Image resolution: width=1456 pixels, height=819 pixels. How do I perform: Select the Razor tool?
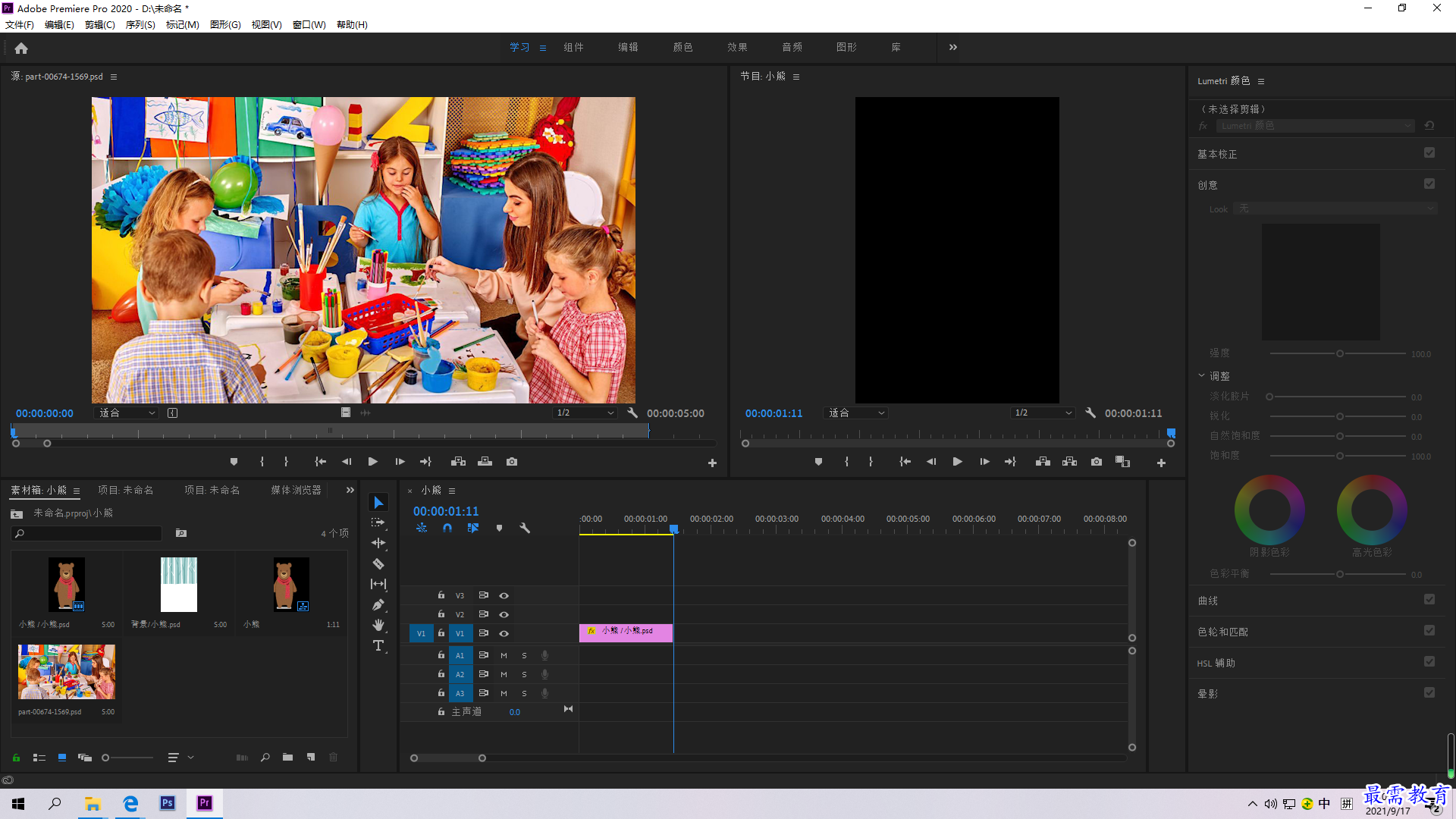click(x=378, y=563)
